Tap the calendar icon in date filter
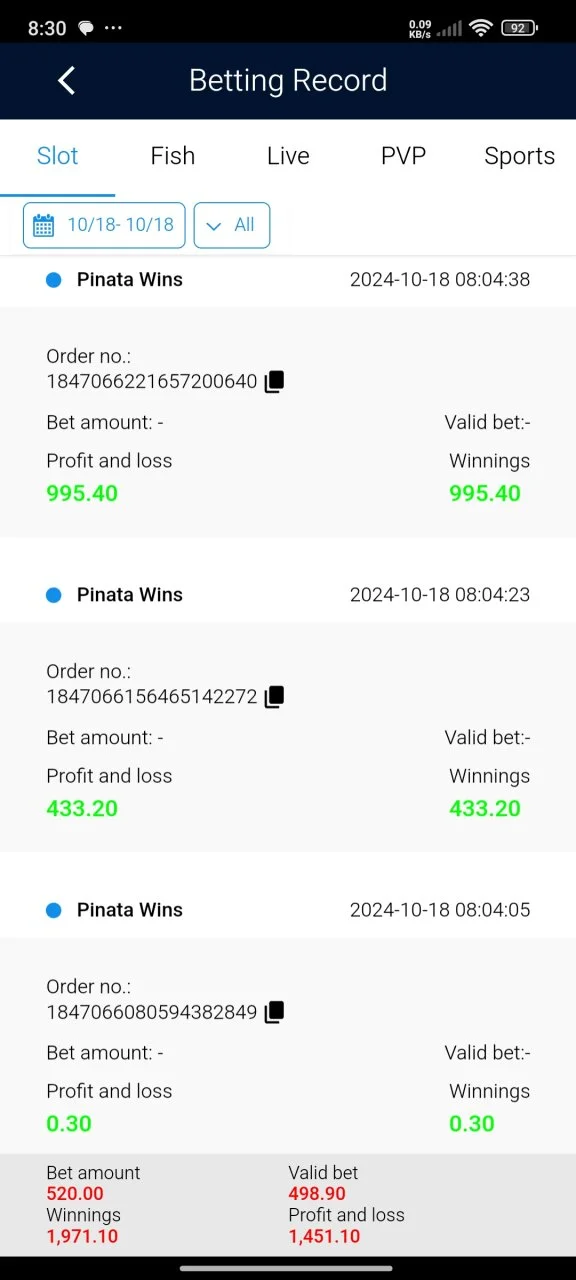 click(44, 225)
